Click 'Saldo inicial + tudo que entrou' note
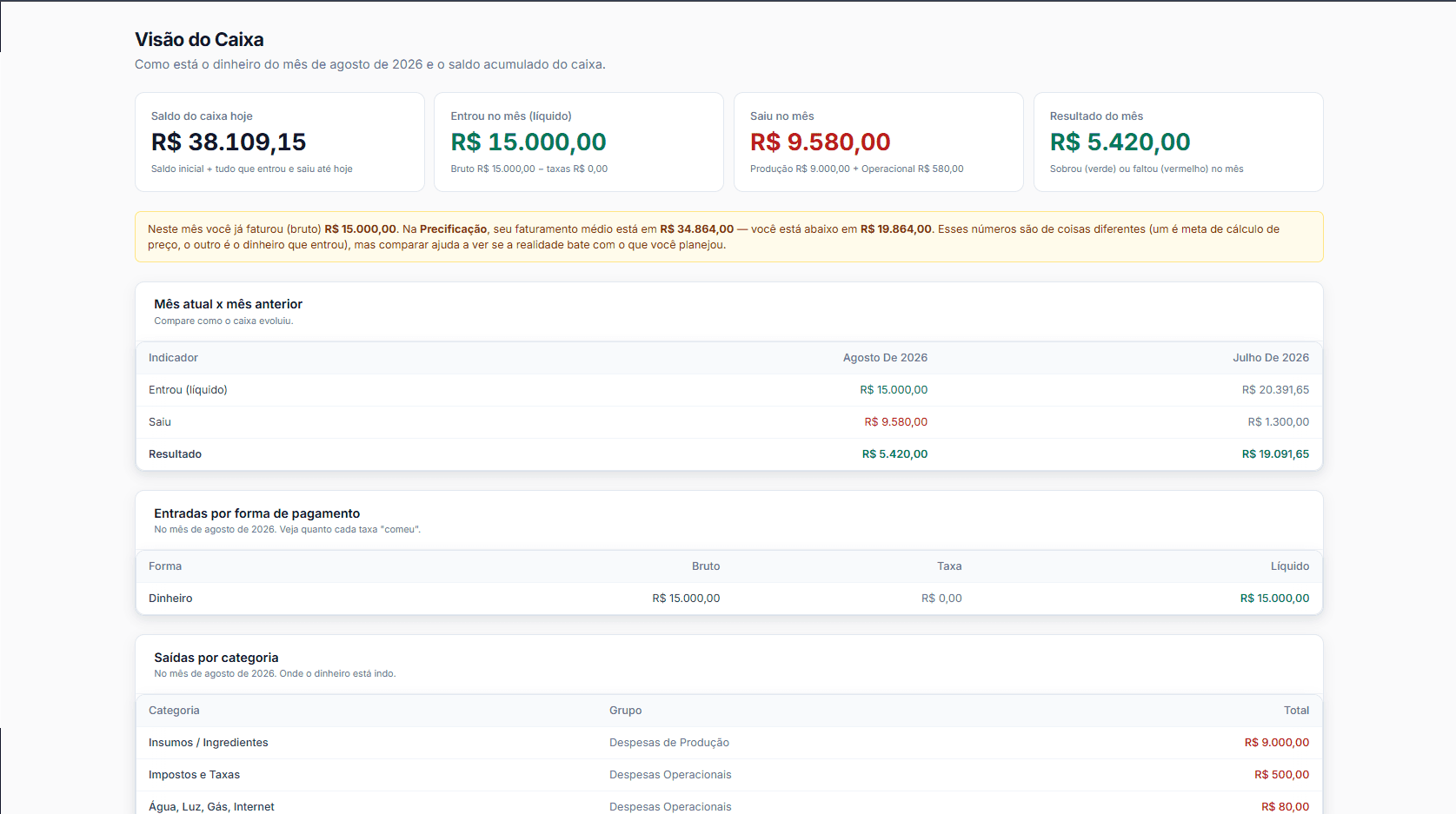1456x814 pixels. (x=252, y=169)
